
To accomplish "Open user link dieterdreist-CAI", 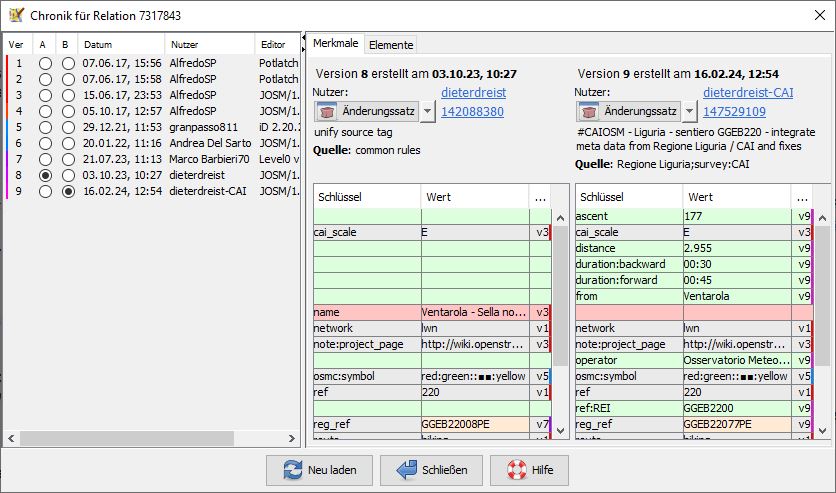I will (x=748, y=93).
